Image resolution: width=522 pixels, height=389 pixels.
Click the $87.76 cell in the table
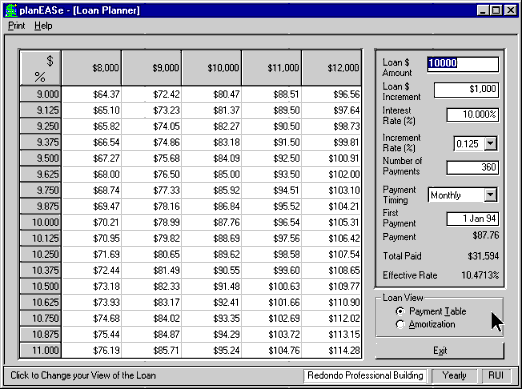point(212,222)
